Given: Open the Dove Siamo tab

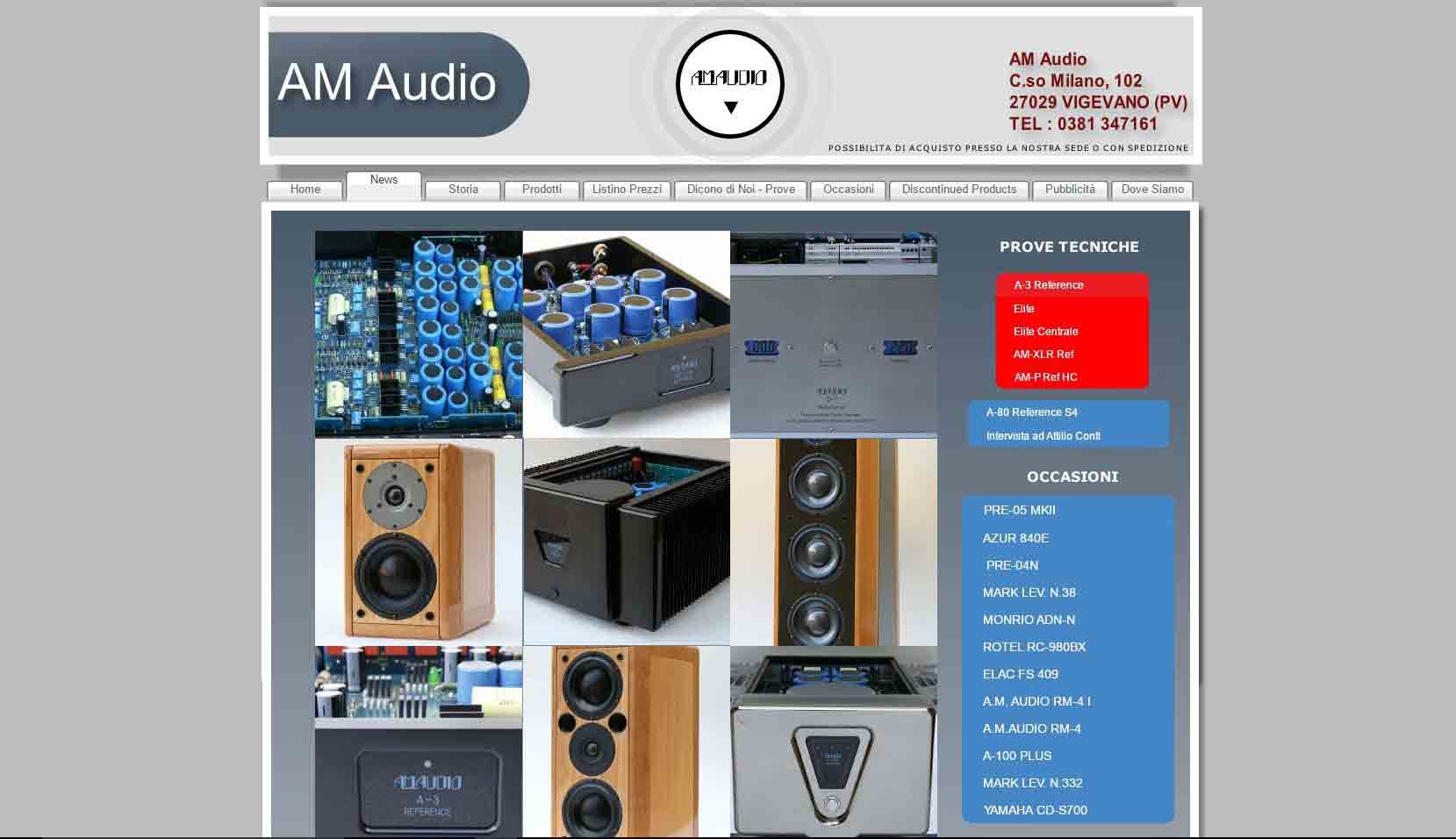Looking at the screenshot, I should click(x=1152, y=190).
